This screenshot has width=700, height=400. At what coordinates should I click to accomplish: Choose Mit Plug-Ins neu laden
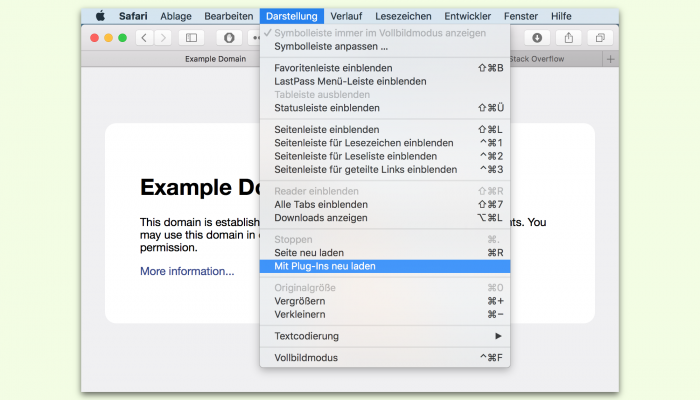(x=385, y=266)
